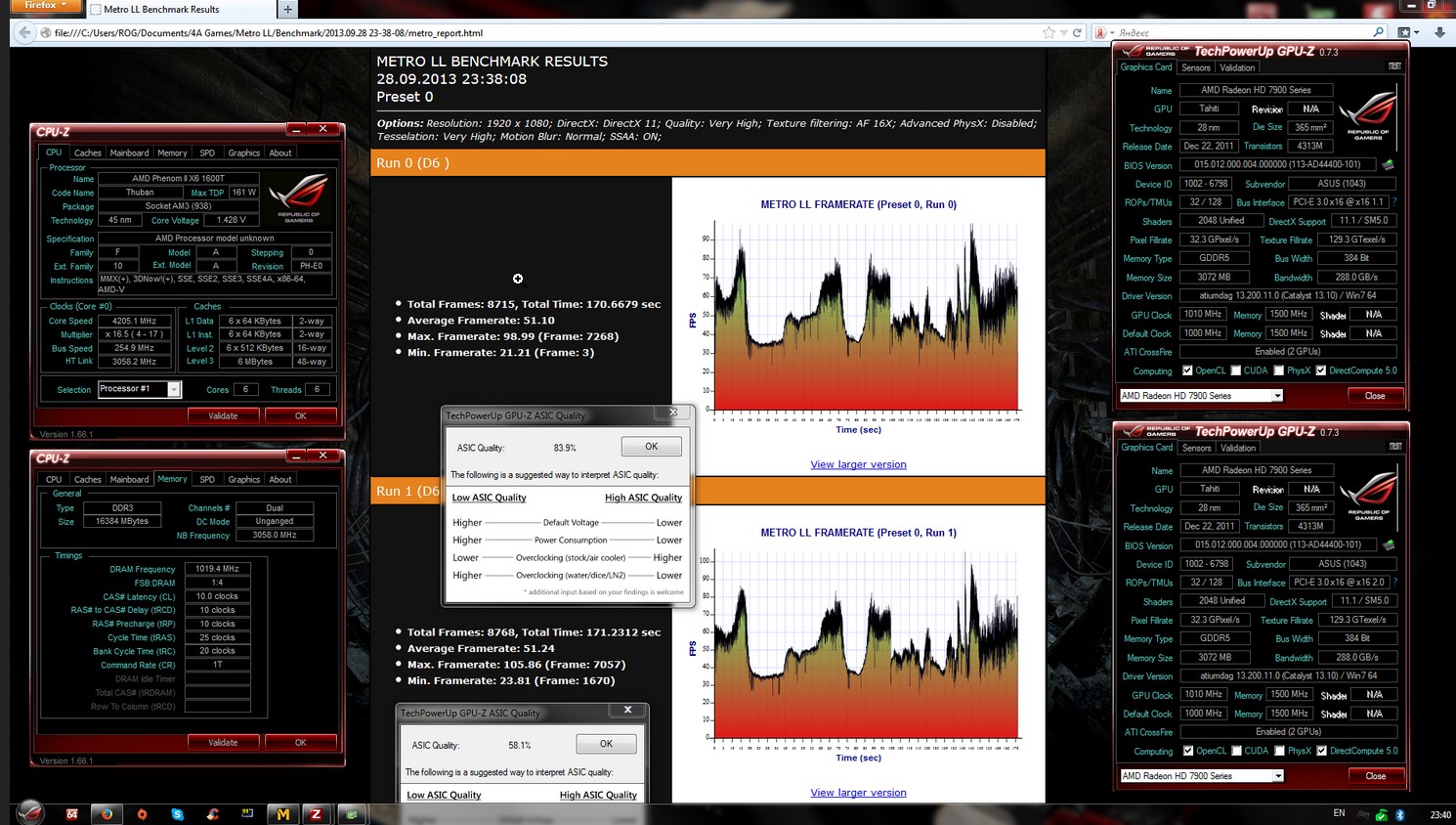Switch to Sensors tab in top GPU-Z
Screen dimensions: 1456x825
(x=1196, y=67)
